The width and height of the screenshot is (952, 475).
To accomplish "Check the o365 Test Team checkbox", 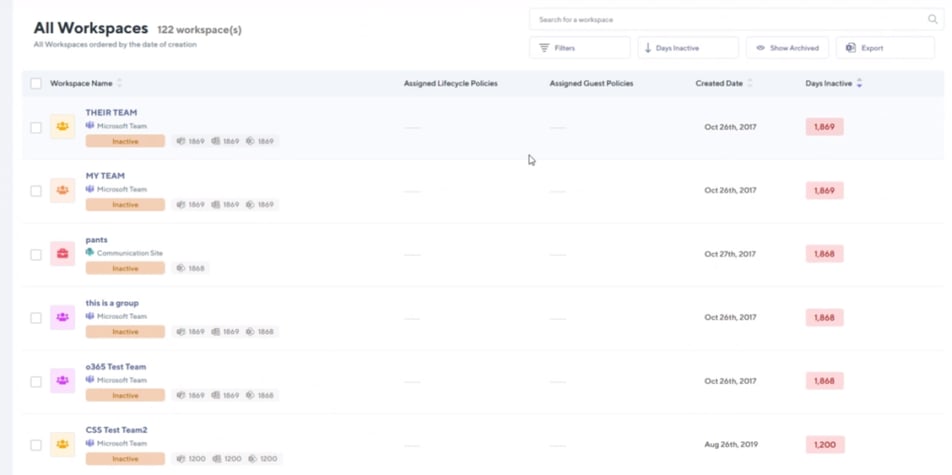I will [36, 381].
